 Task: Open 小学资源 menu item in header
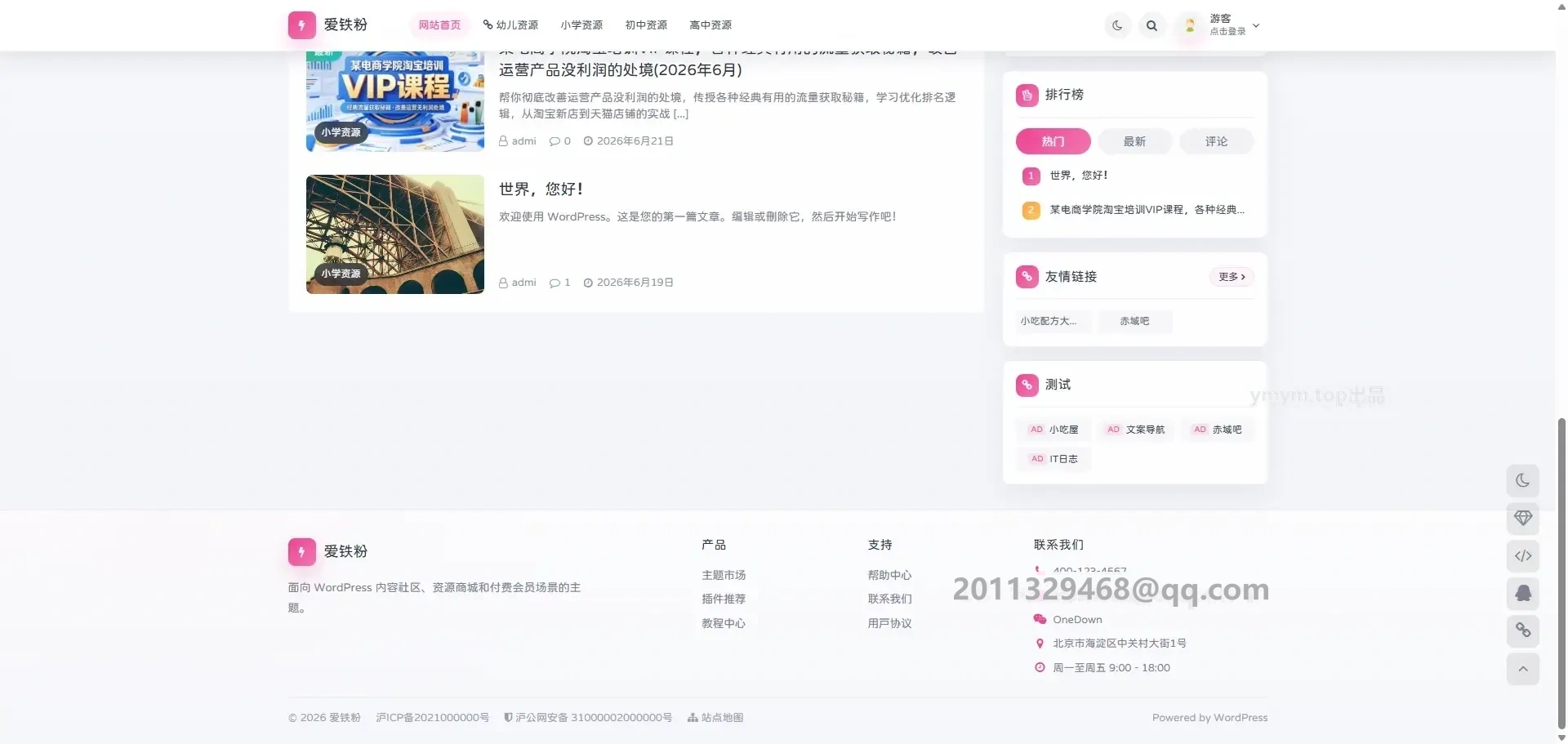pyautogui.click(x=581, y=25)
